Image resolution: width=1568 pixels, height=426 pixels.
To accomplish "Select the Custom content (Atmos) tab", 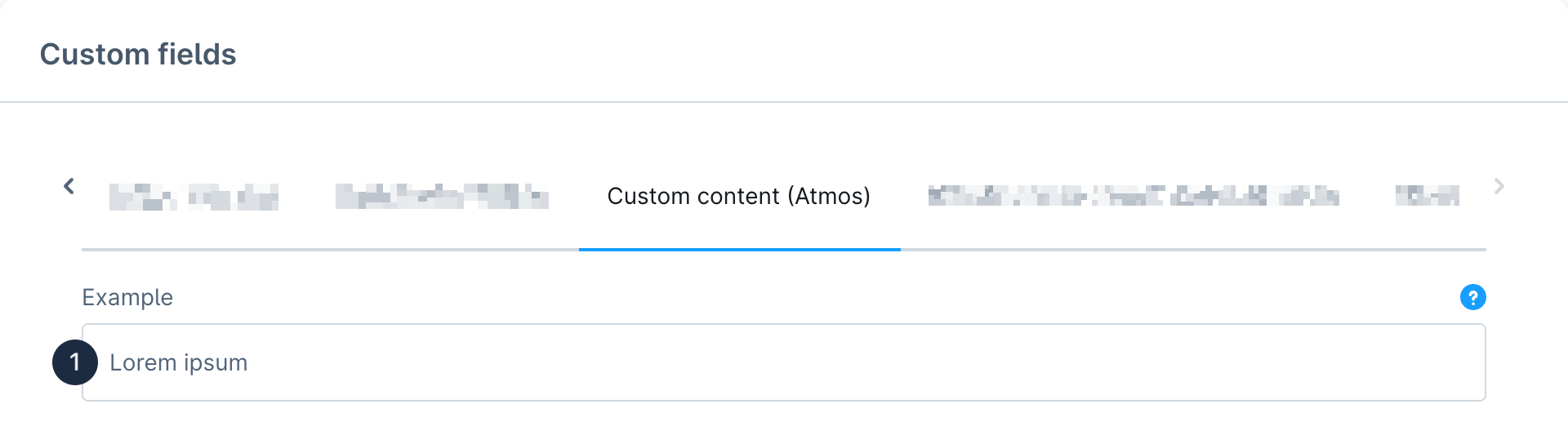I will pyautogui.click(x=738, y=197).
